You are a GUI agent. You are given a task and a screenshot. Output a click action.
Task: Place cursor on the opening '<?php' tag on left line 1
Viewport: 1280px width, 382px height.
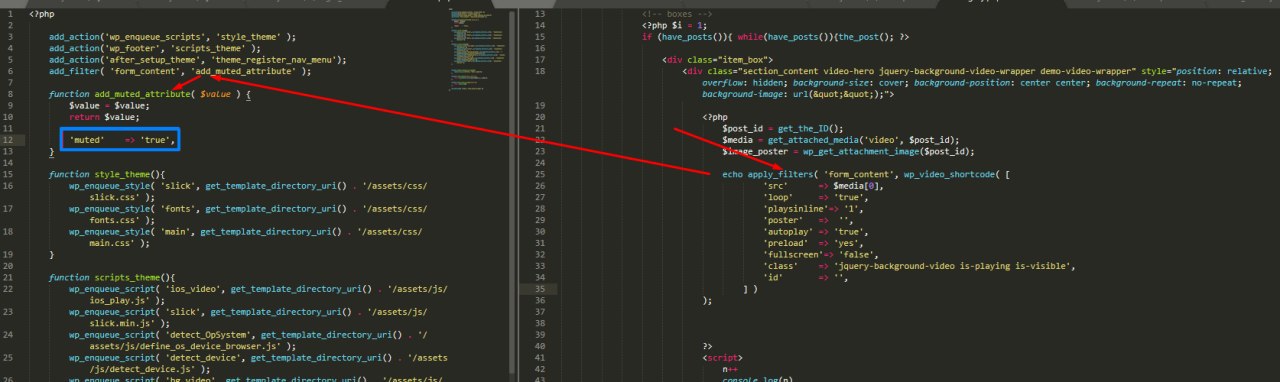point(42,15)
